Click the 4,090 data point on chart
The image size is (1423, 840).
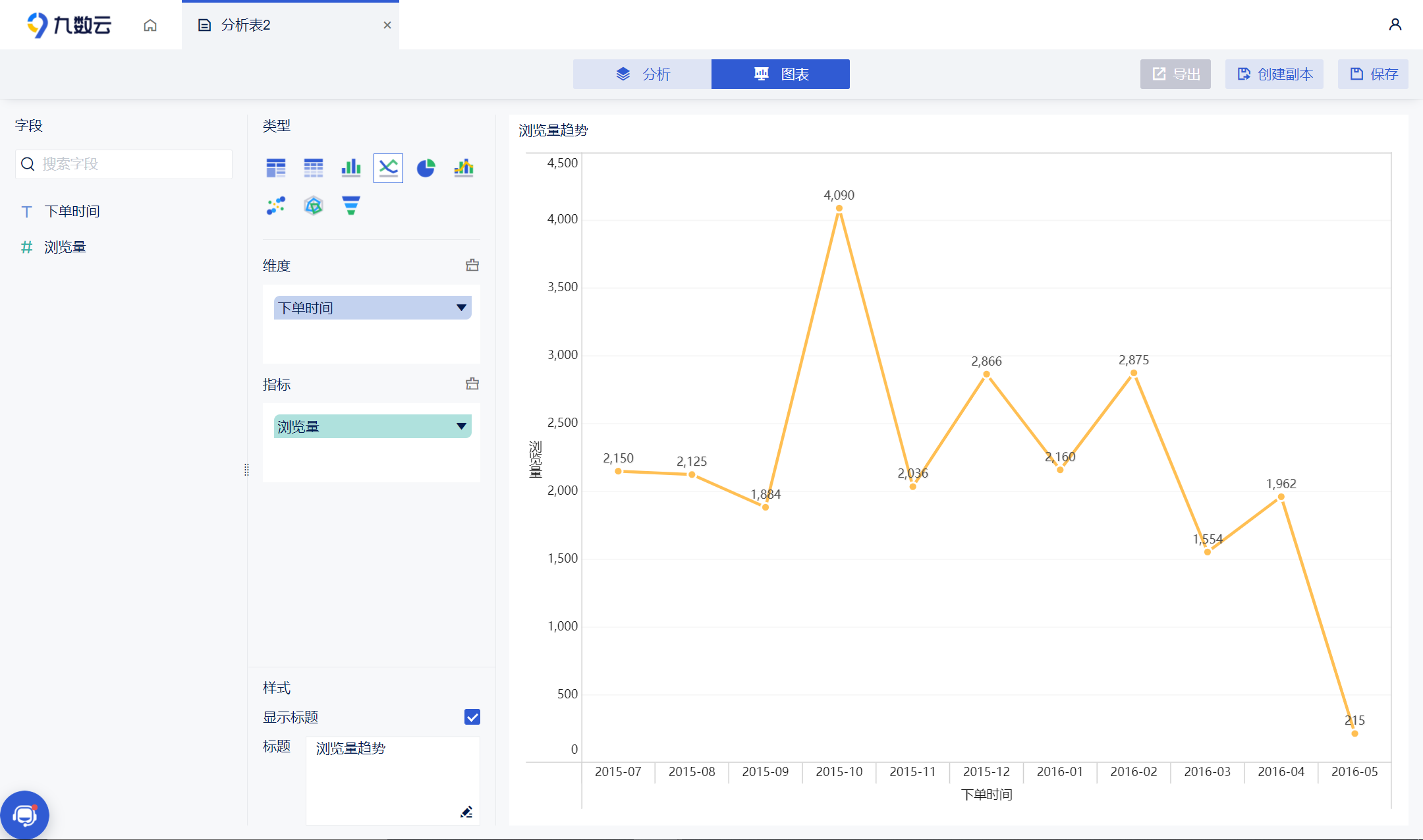tap(839, 208)
